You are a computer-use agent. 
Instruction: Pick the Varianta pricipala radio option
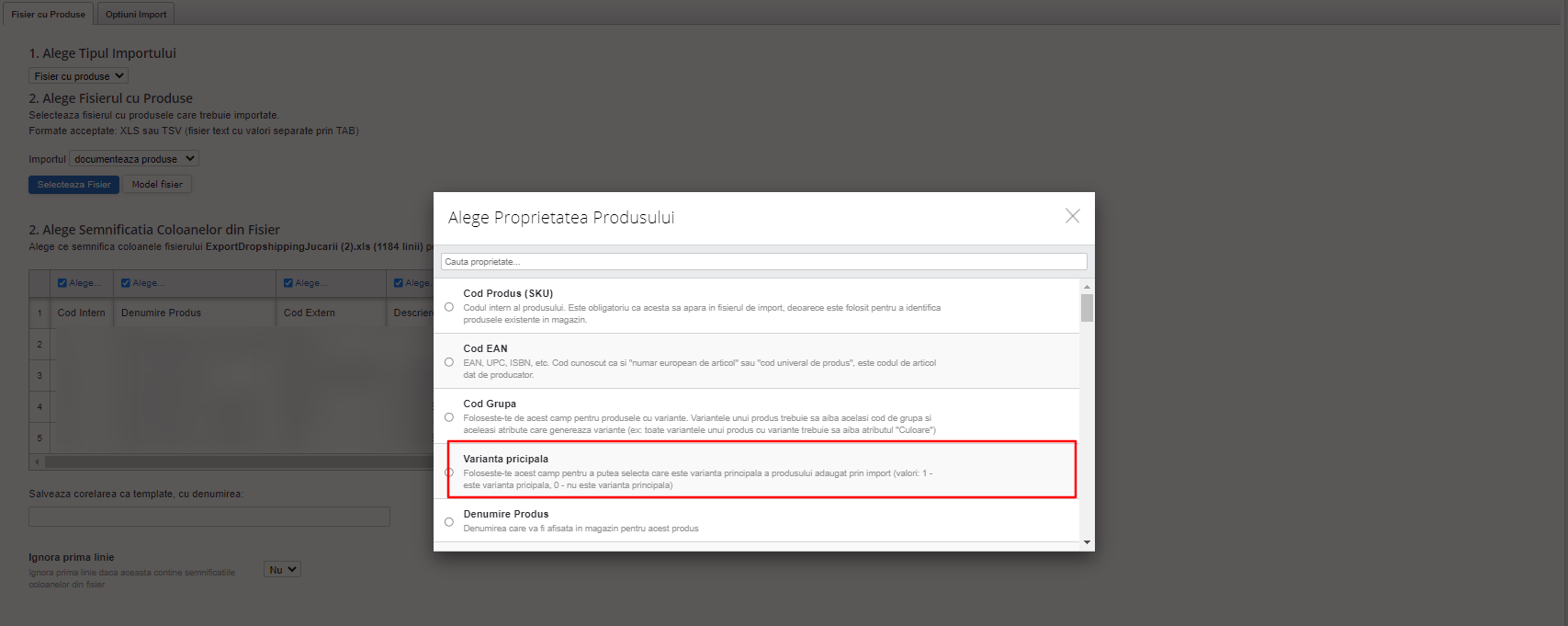(x=449, y=472)
